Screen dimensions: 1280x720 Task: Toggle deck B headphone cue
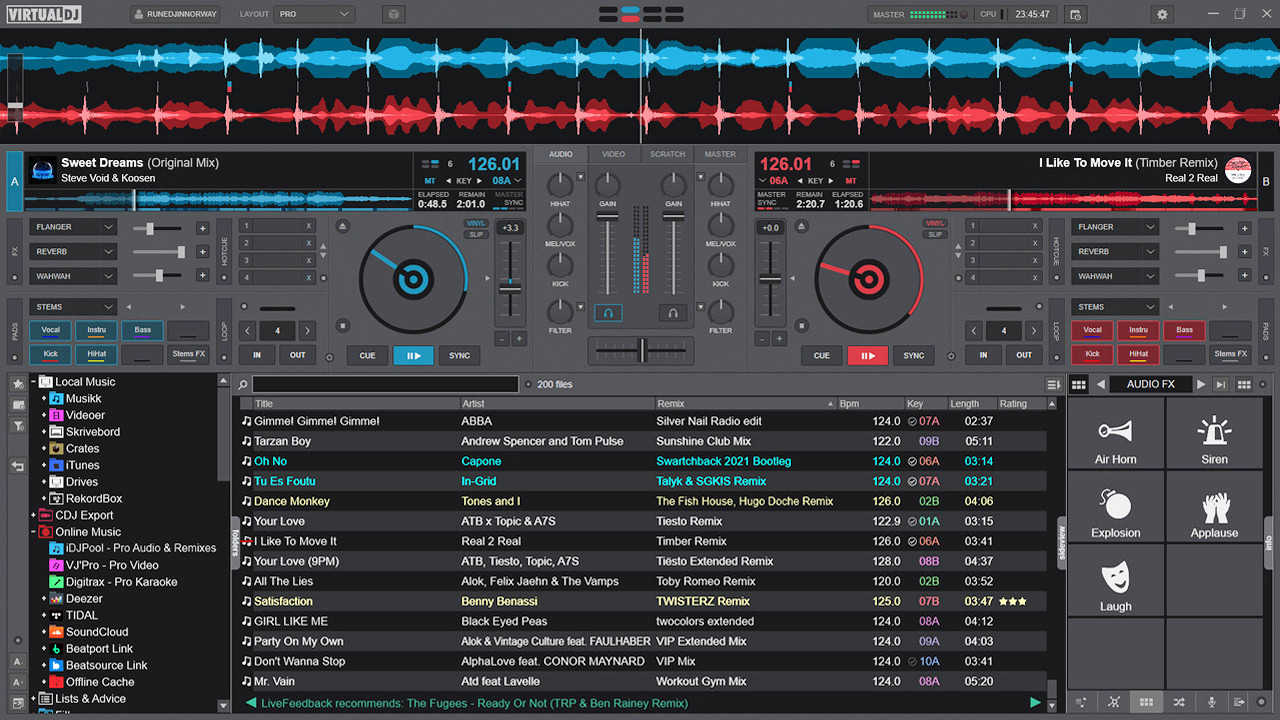tap(673, 313)
